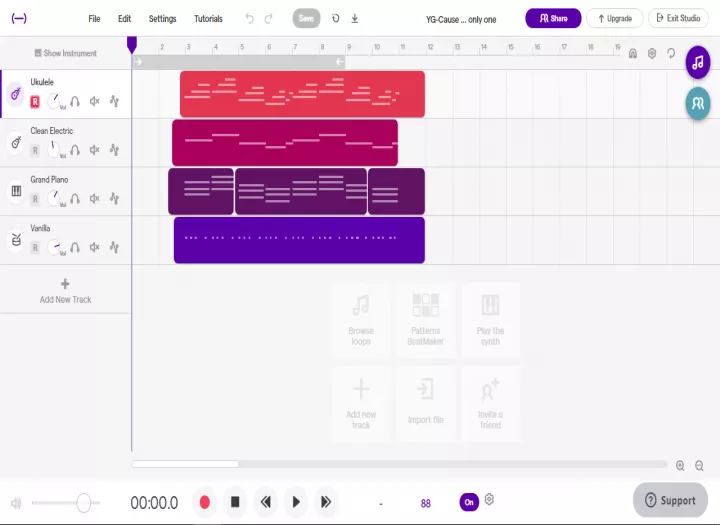This screenshot has width=720, height=525.
Task: Select the Clean Electric guitar icon
Action: coord(16,143)
